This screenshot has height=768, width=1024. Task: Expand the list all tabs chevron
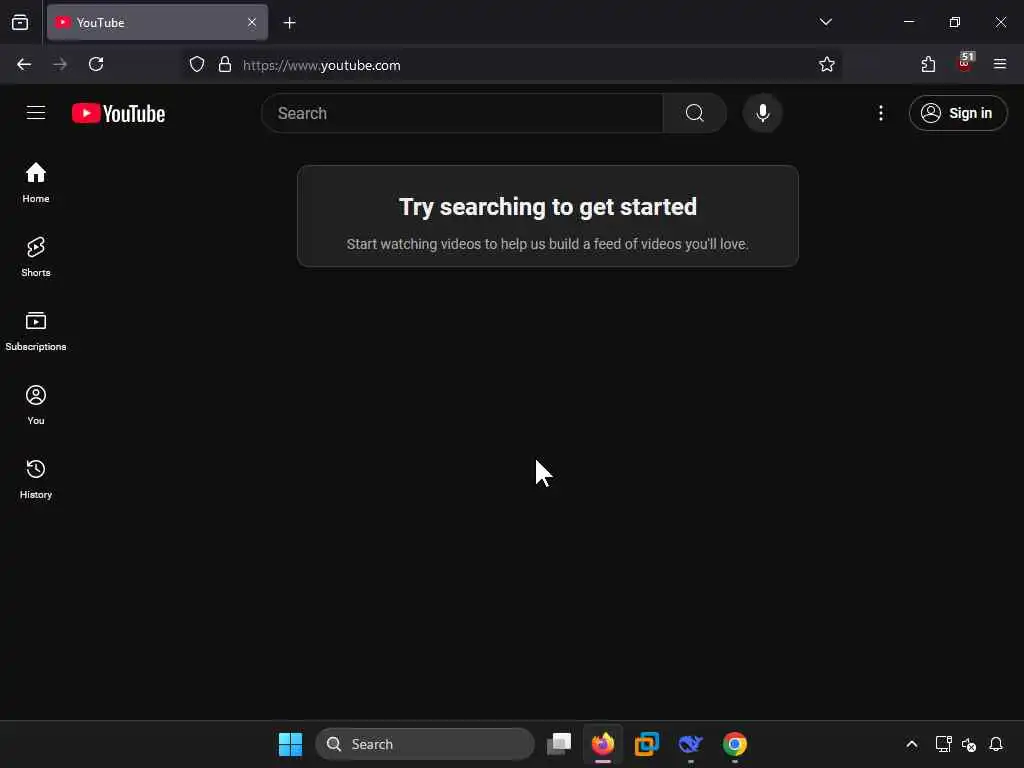[x=825, y=22]
